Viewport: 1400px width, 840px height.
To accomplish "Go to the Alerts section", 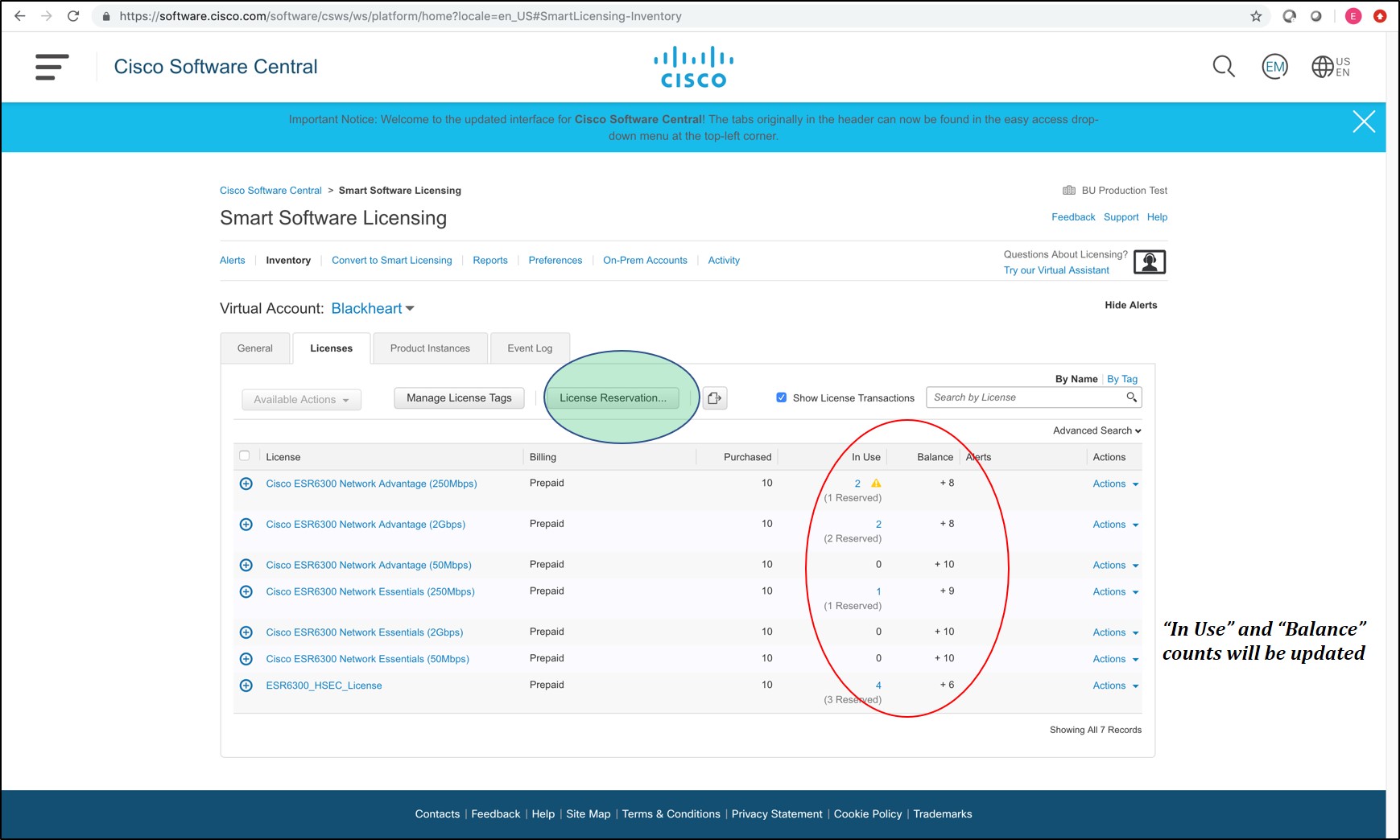I will [x=233, y=260].
